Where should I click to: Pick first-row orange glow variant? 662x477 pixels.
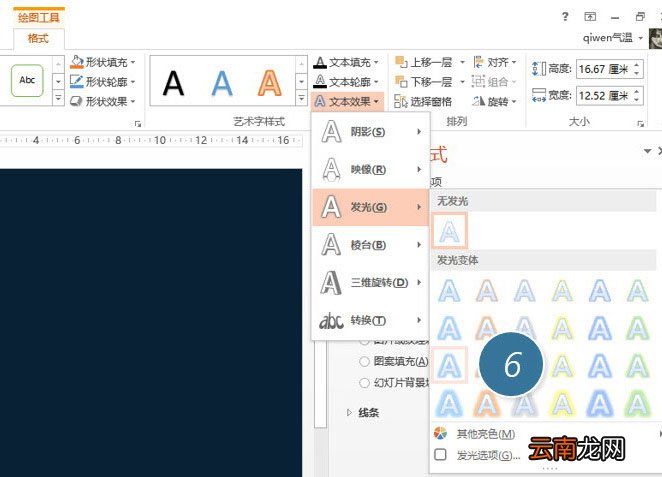[487, 291]
